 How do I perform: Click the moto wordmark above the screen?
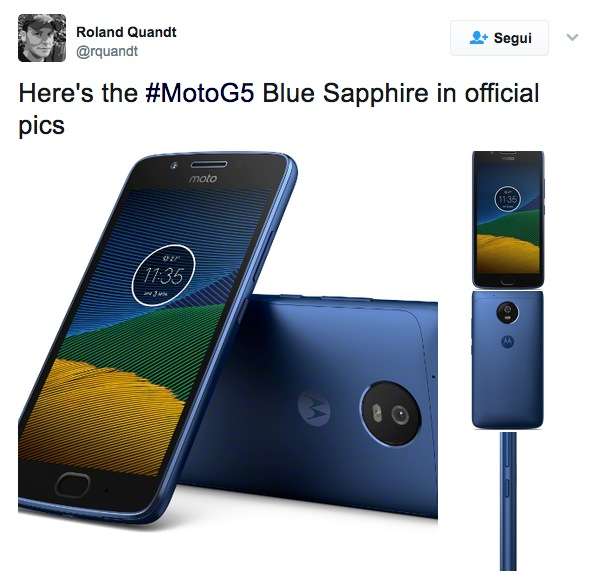pyautogui.click(x=203, y=179)
